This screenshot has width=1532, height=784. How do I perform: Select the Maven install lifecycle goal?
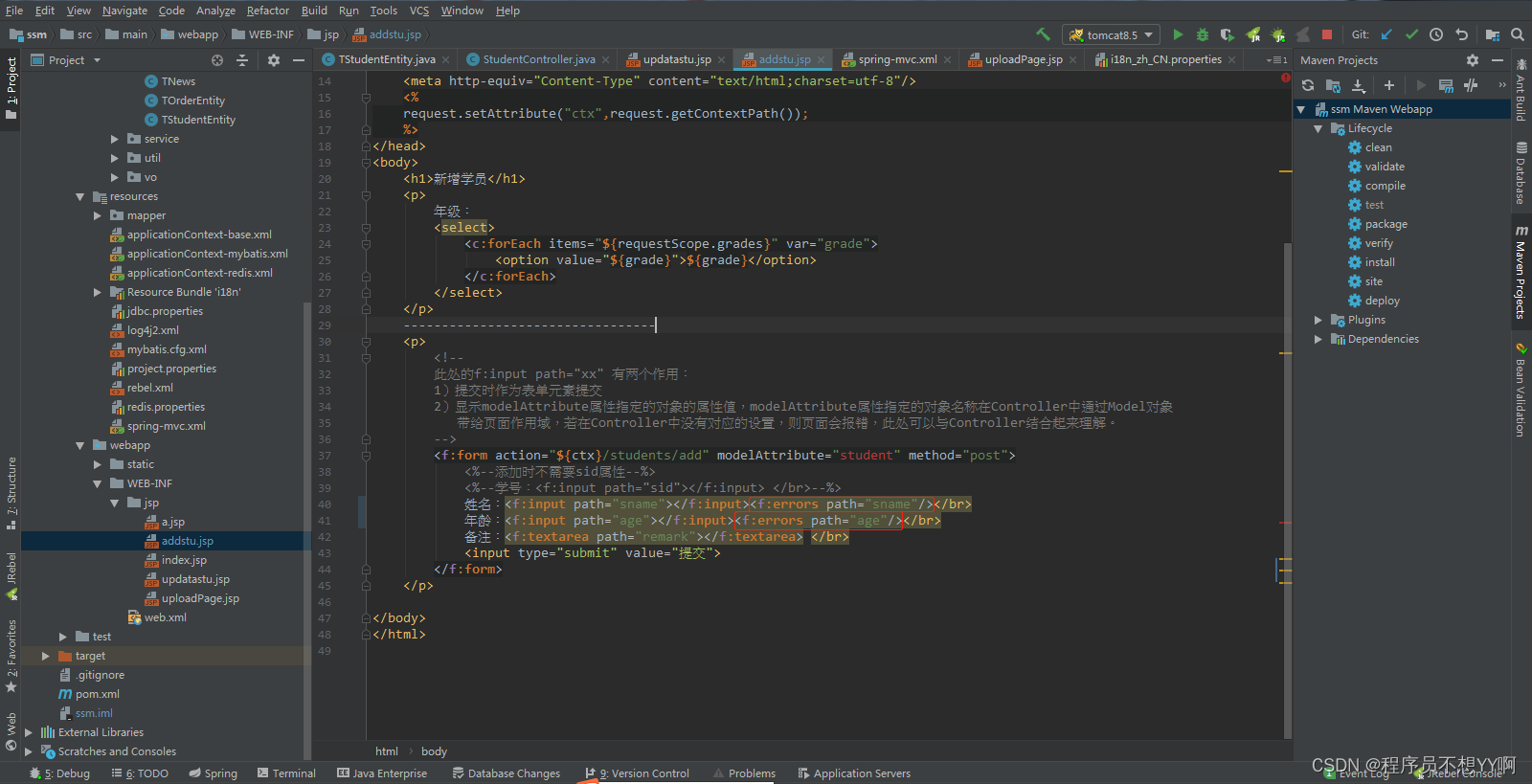1380,262
